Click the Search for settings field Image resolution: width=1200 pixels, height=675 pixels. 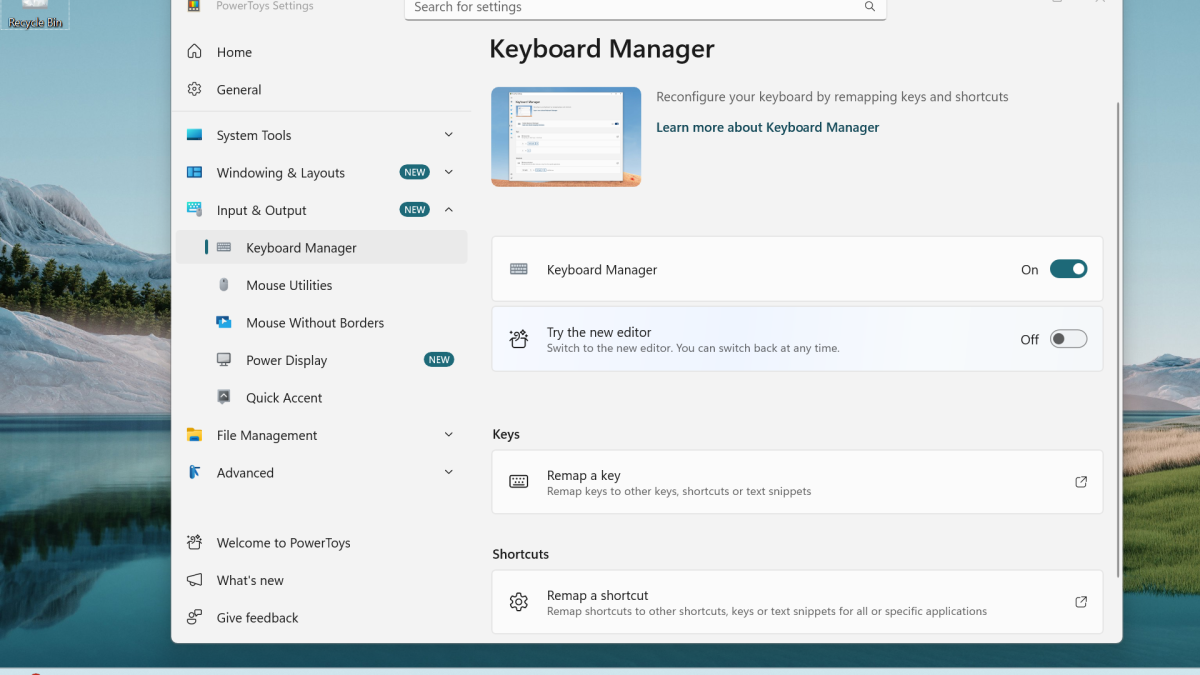pyautogui.click(x=645, y=8)
